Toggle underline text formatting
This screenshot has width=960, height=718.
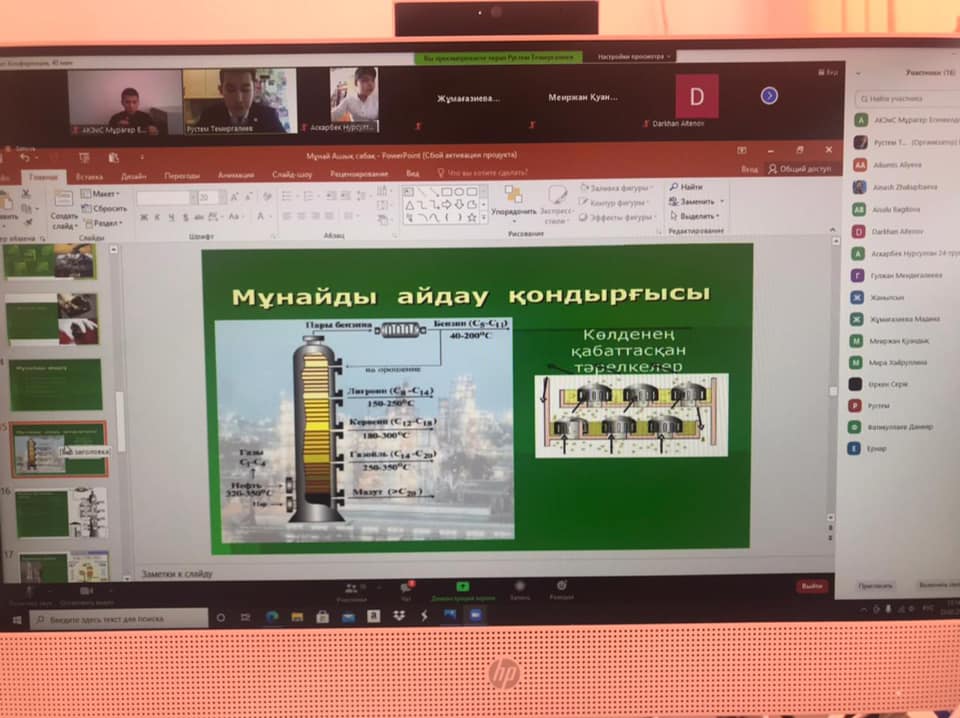click(x=170, y=216)
